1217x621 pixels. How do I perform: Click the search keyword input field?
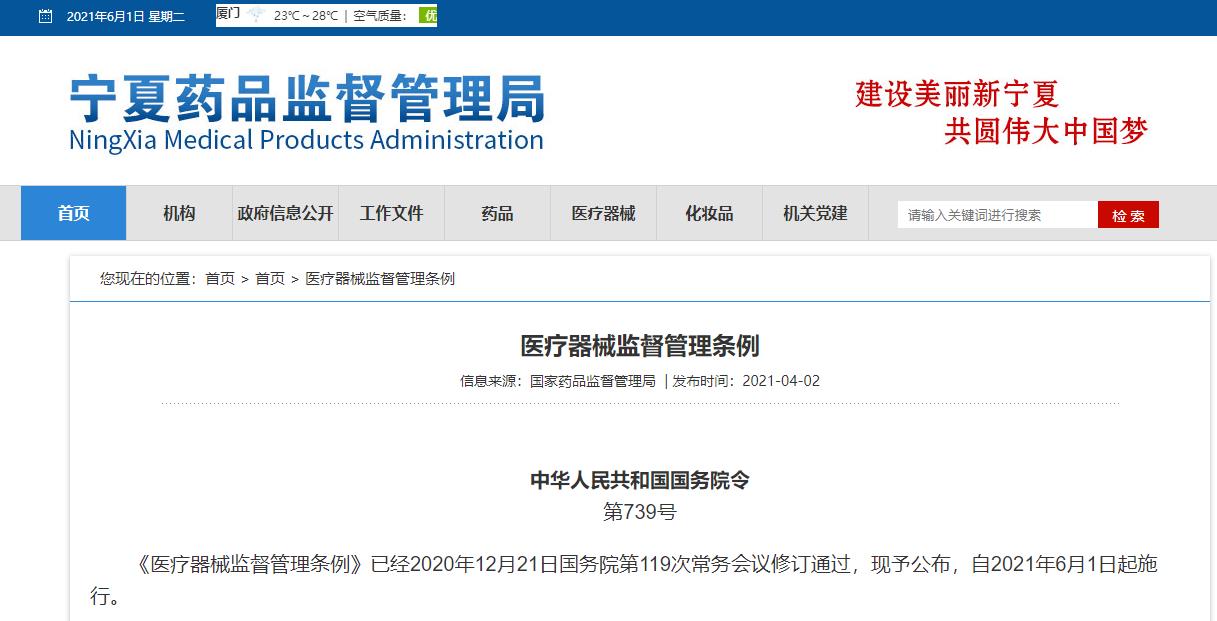(x=995, y=213)
